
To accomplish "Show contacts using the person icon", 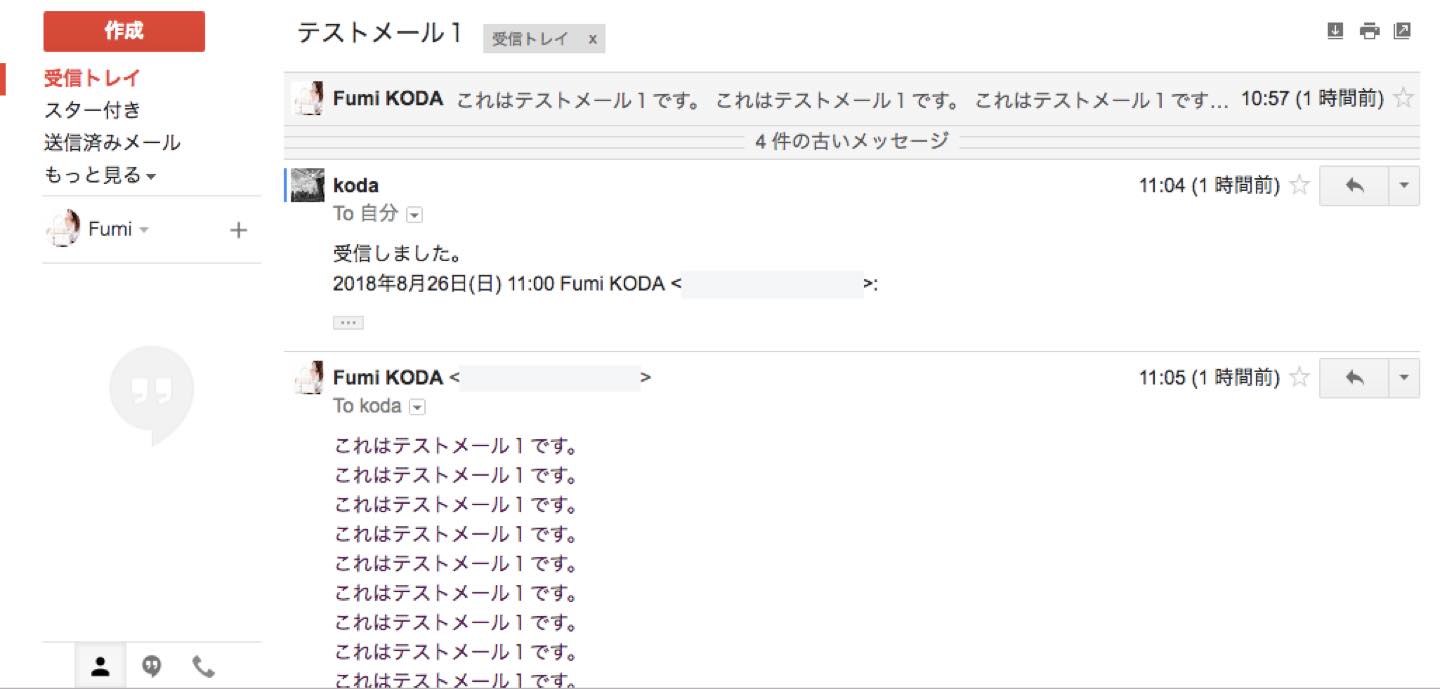I will [100, 666].
